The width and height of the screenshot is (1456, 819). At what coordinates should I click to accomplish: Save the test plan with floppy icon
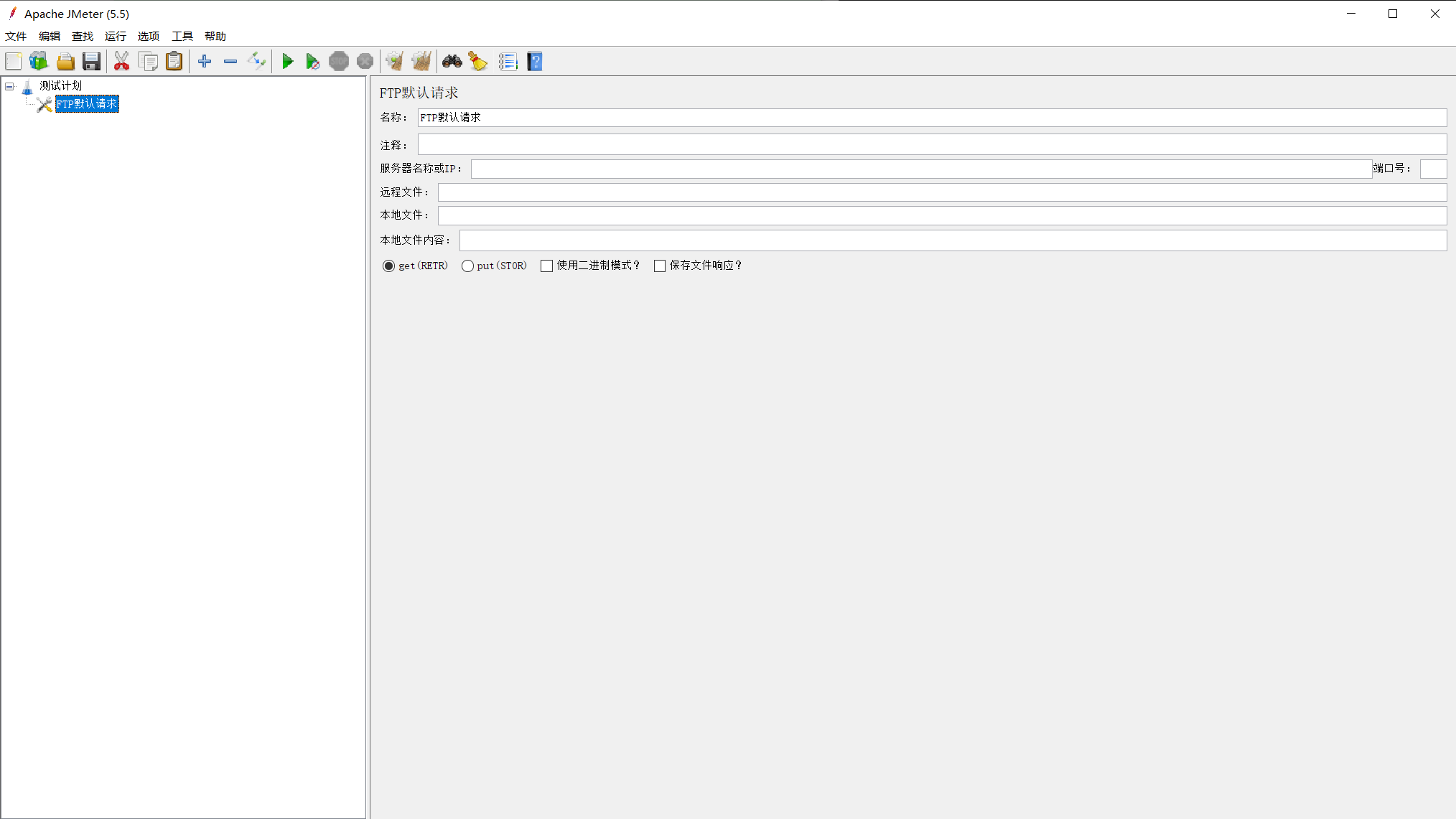point(91,62)
